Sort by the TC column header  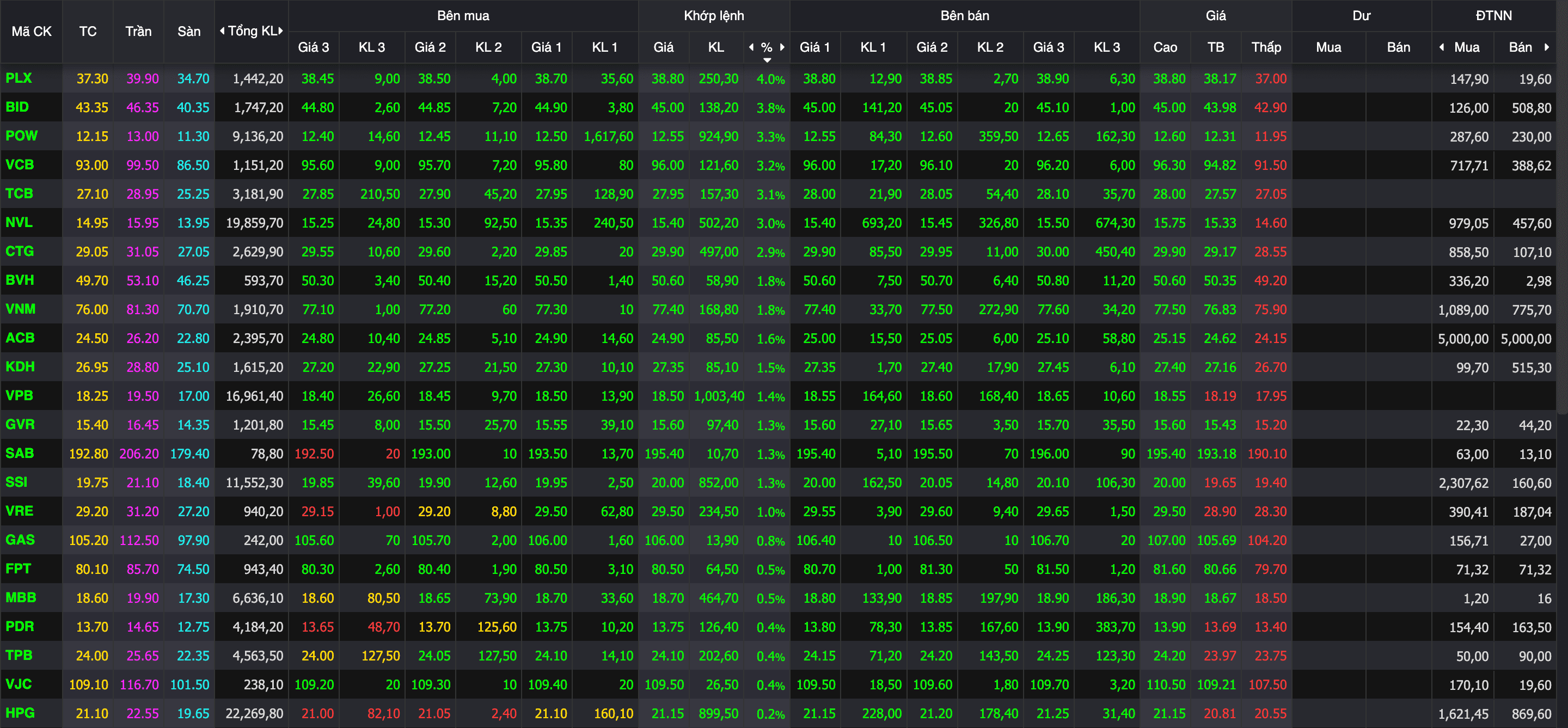tap(88, 31)
